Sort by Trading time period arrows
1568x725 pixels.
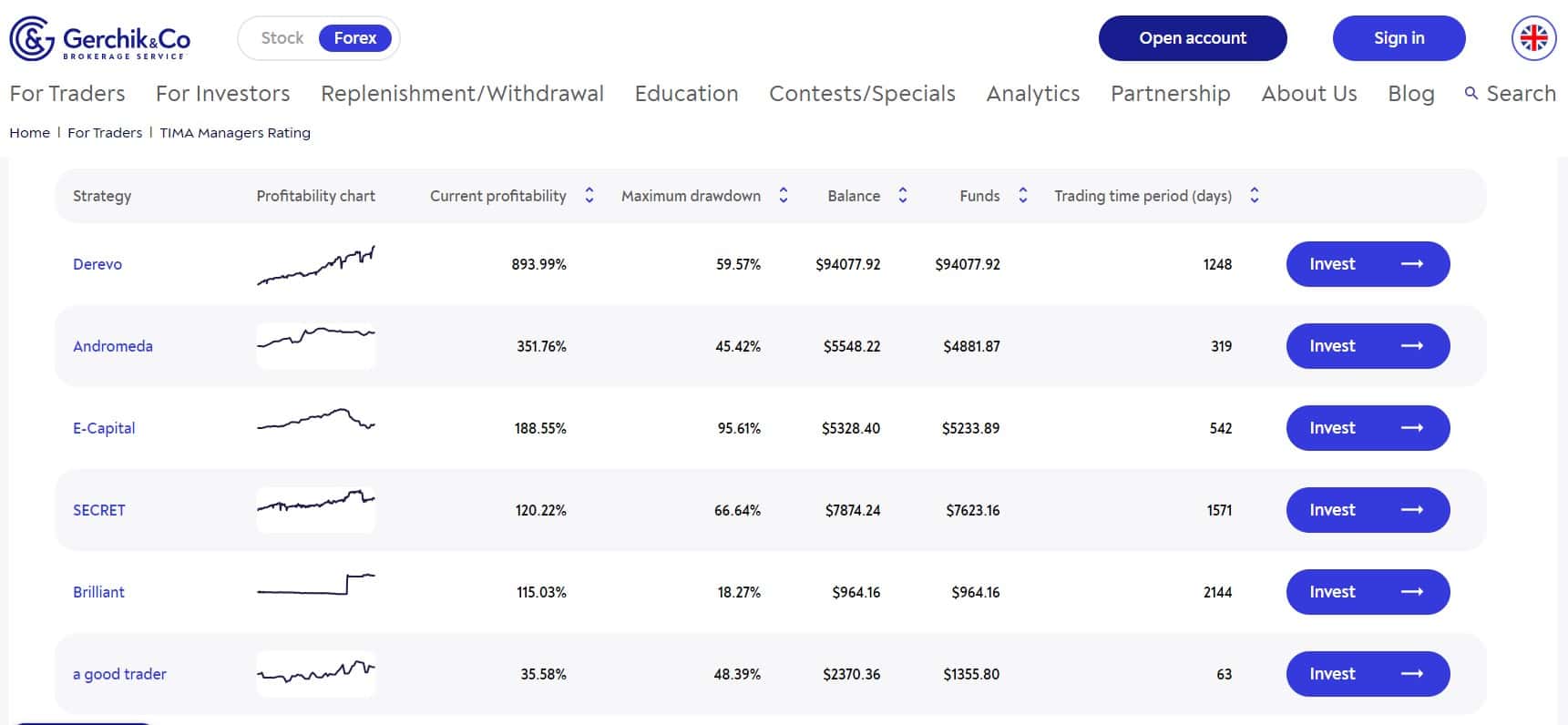pyautogui.click(x=1255, y=195)
